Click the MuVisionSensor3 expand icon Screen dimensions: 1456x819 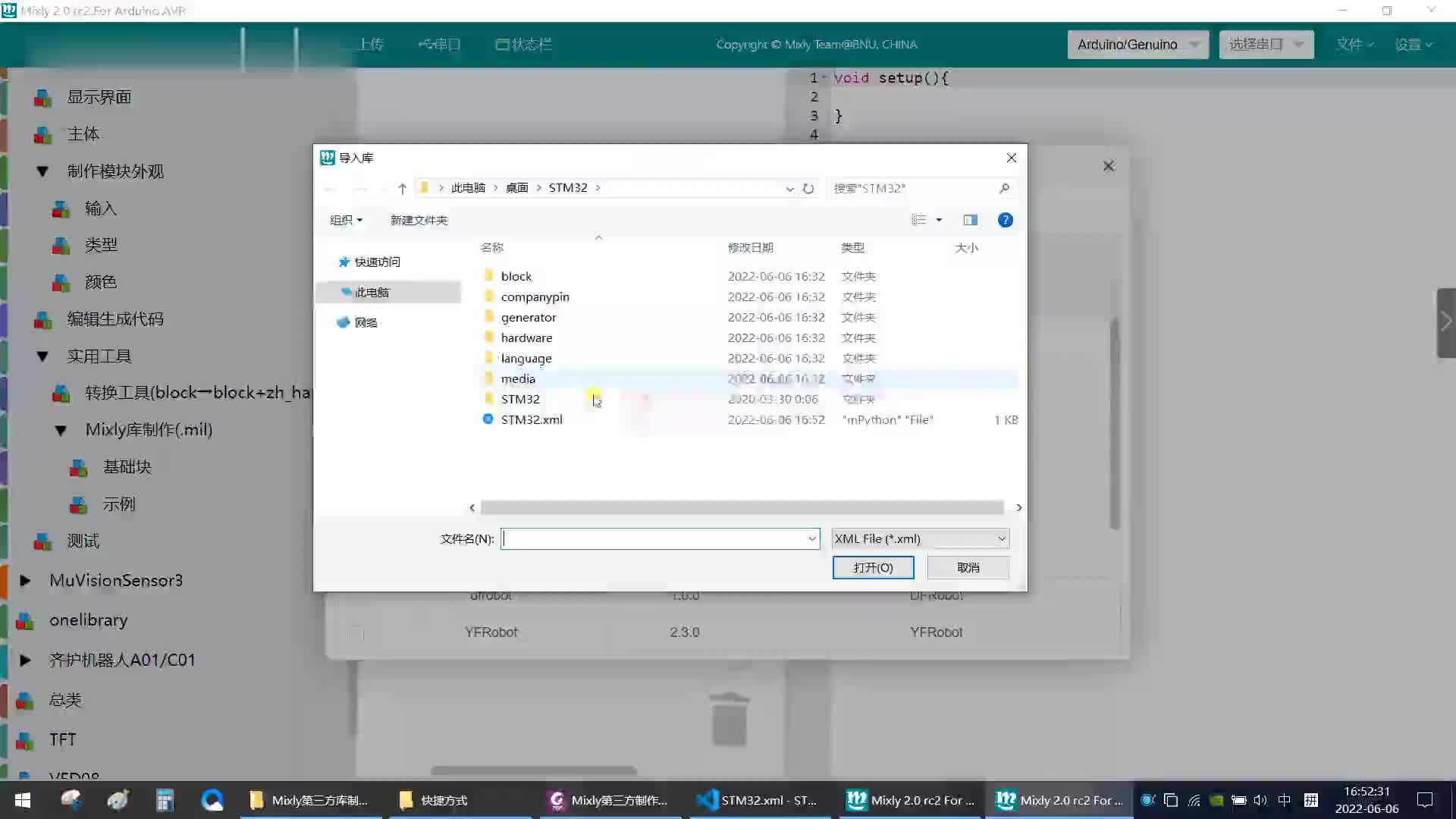click(25, 580)
